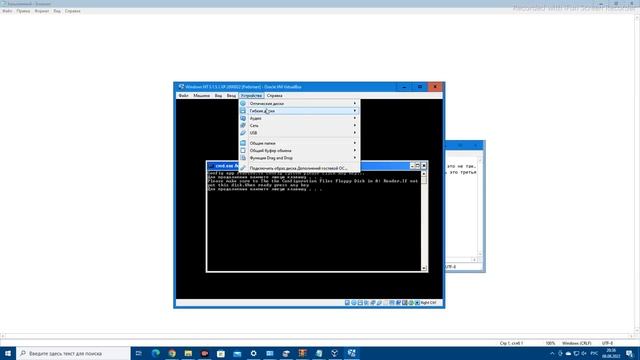Open Task View on the taskbar

(x=139, y=353)
